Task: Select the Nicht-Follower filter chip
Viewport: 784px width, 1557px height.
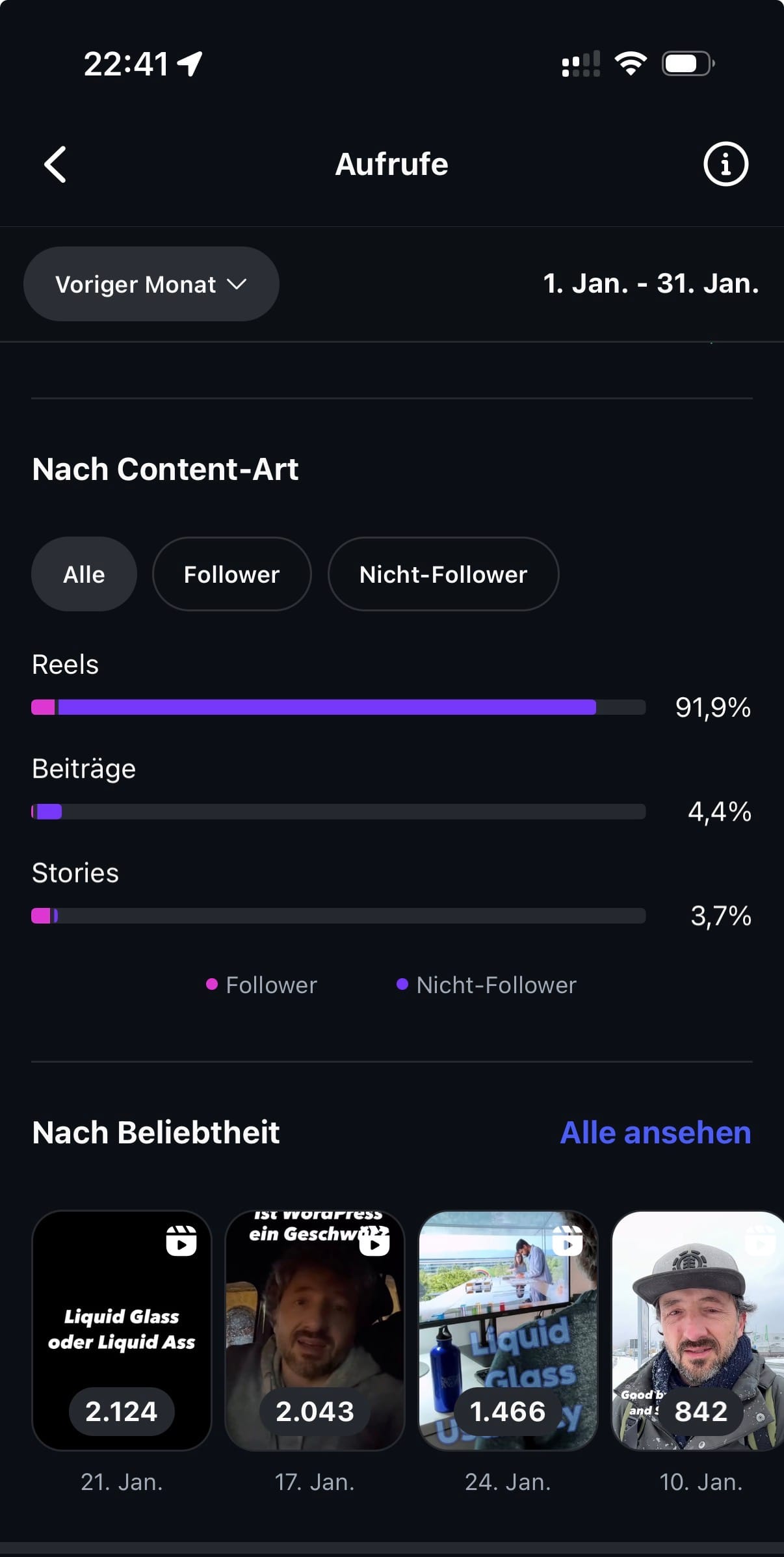Action: click(x=443, y=574)
